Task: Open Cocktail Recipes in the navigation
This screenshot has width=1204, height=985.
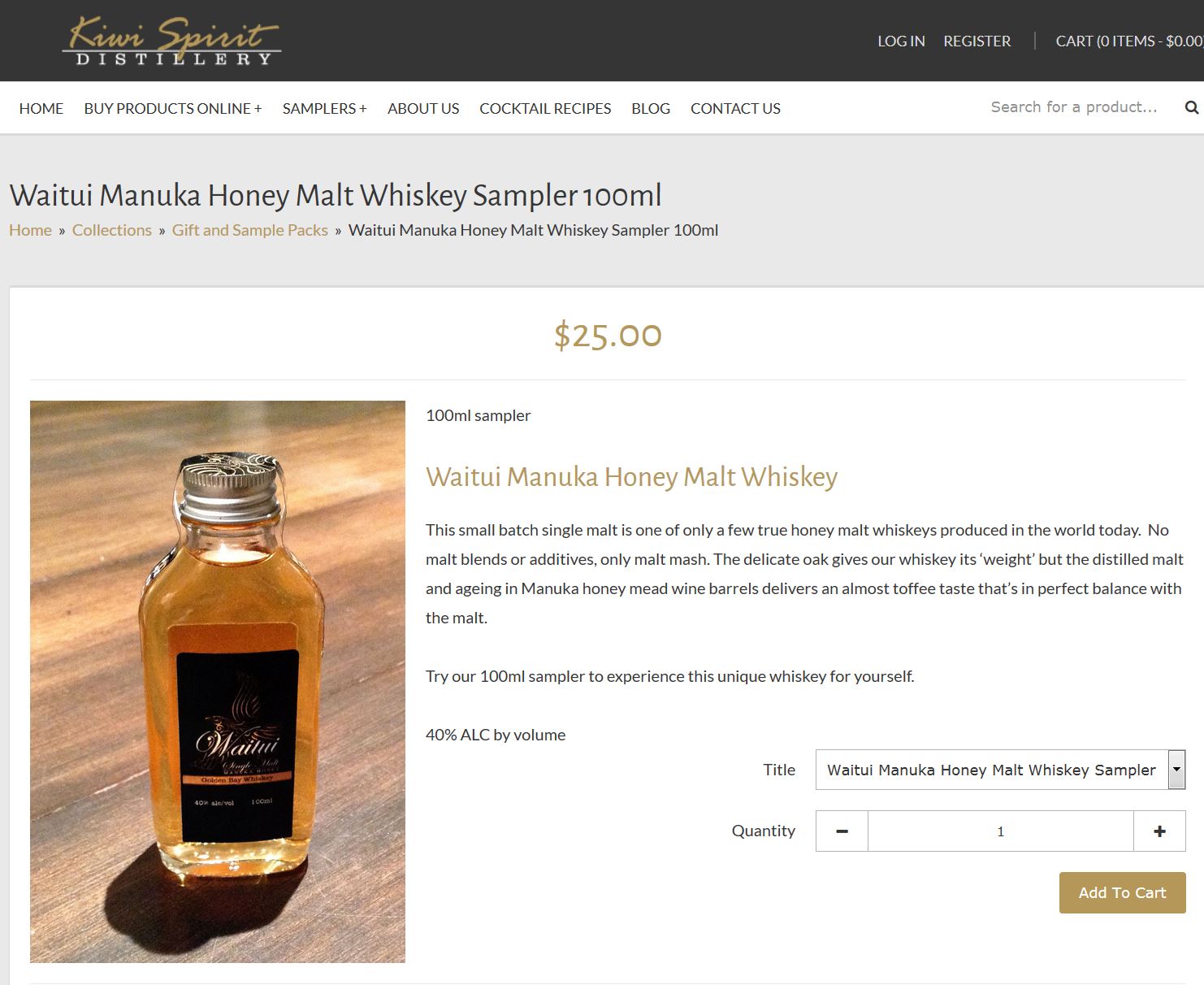Action: [545, 108]
